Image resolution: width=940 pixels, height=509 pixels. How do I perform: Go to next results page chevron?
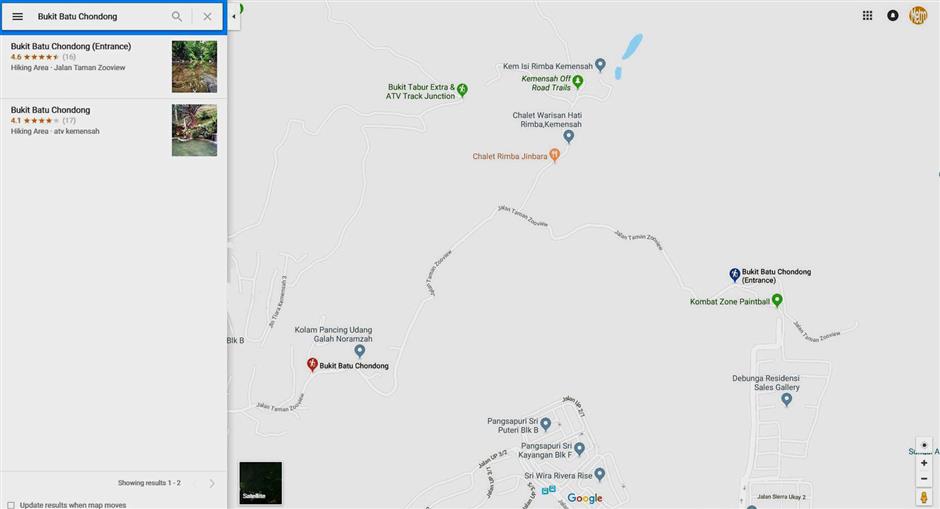212,483
